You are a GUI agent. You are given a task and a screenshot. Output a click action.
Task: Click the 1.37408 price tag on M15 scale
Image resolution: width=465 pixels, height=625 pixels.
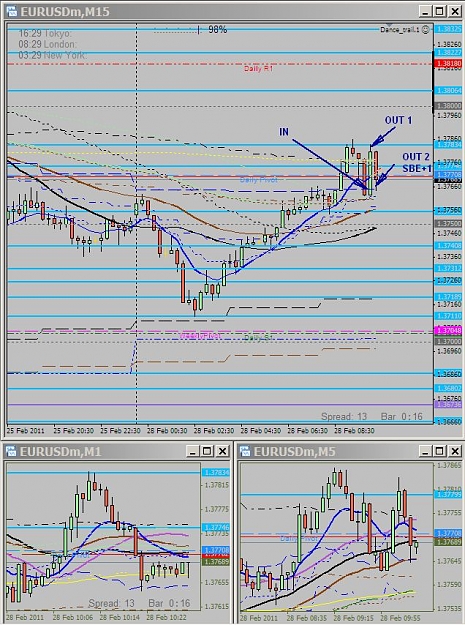(x=448, y=246)
